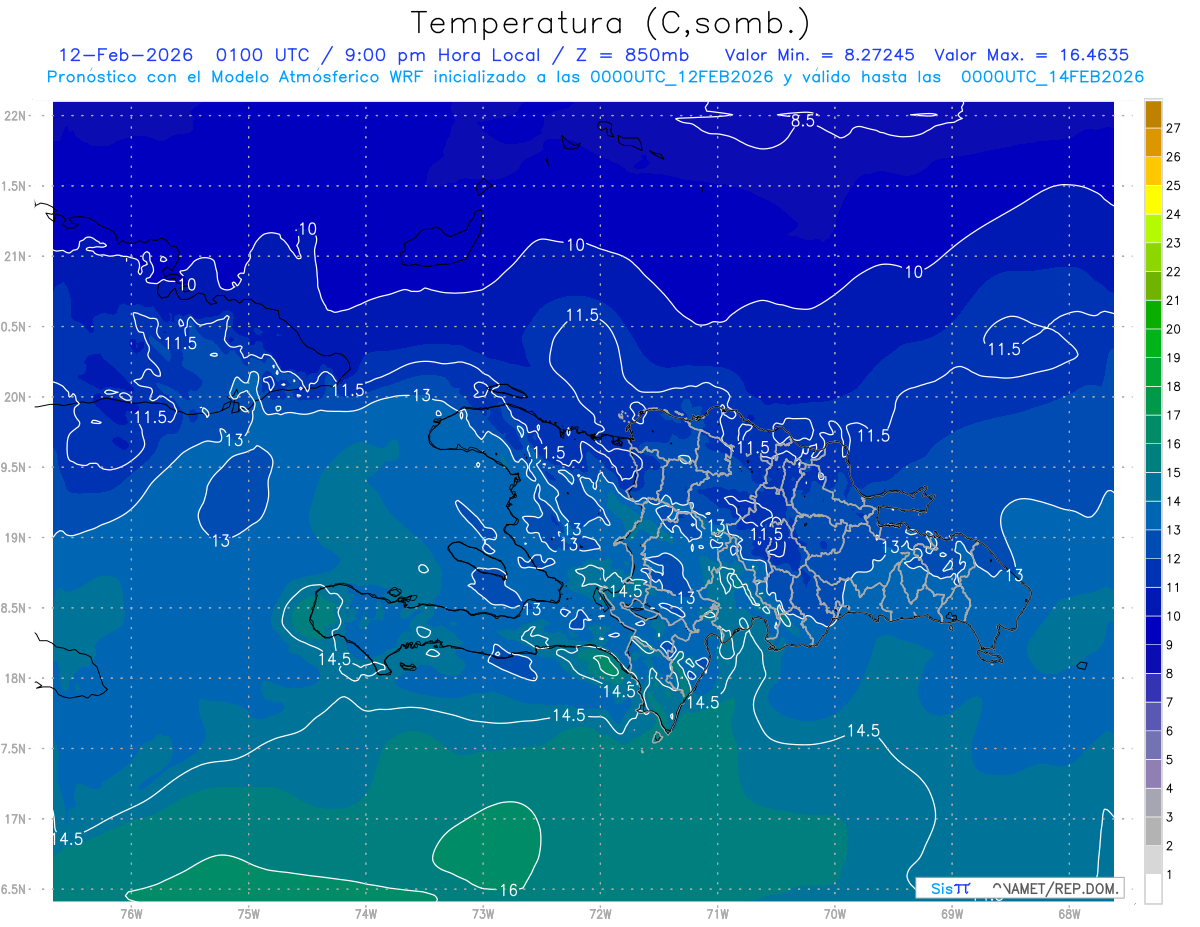1200x927 pixels.
Task: Click the color bar number '6'
Action: pyautogui.click(x=1170, y=732)
